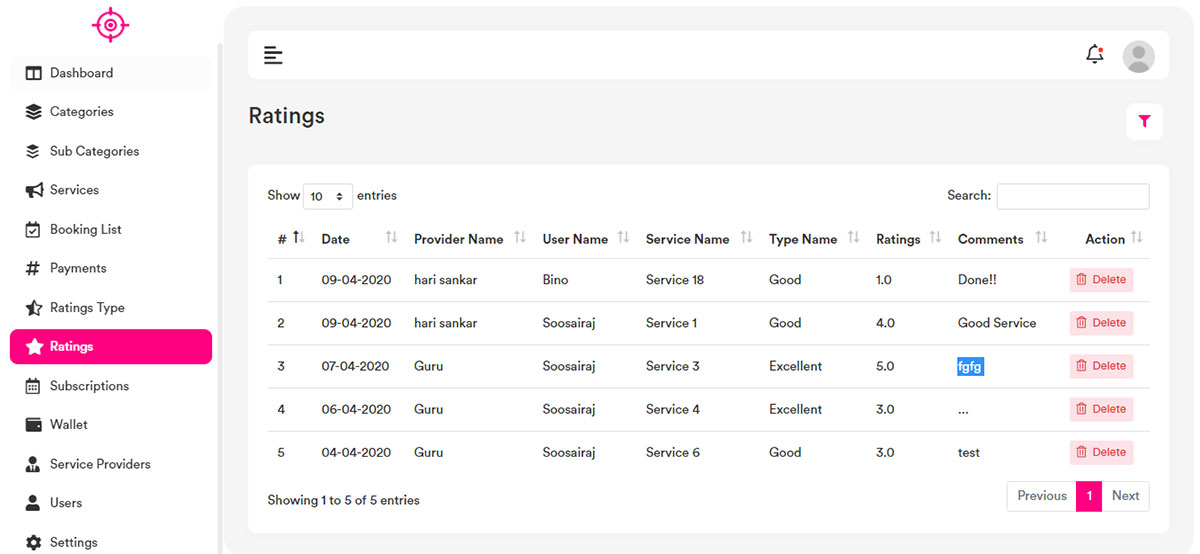The height and width of the screenshot is (554, 1200).
Task: Click the hamburger menu icon
Action: pos(273,55)
